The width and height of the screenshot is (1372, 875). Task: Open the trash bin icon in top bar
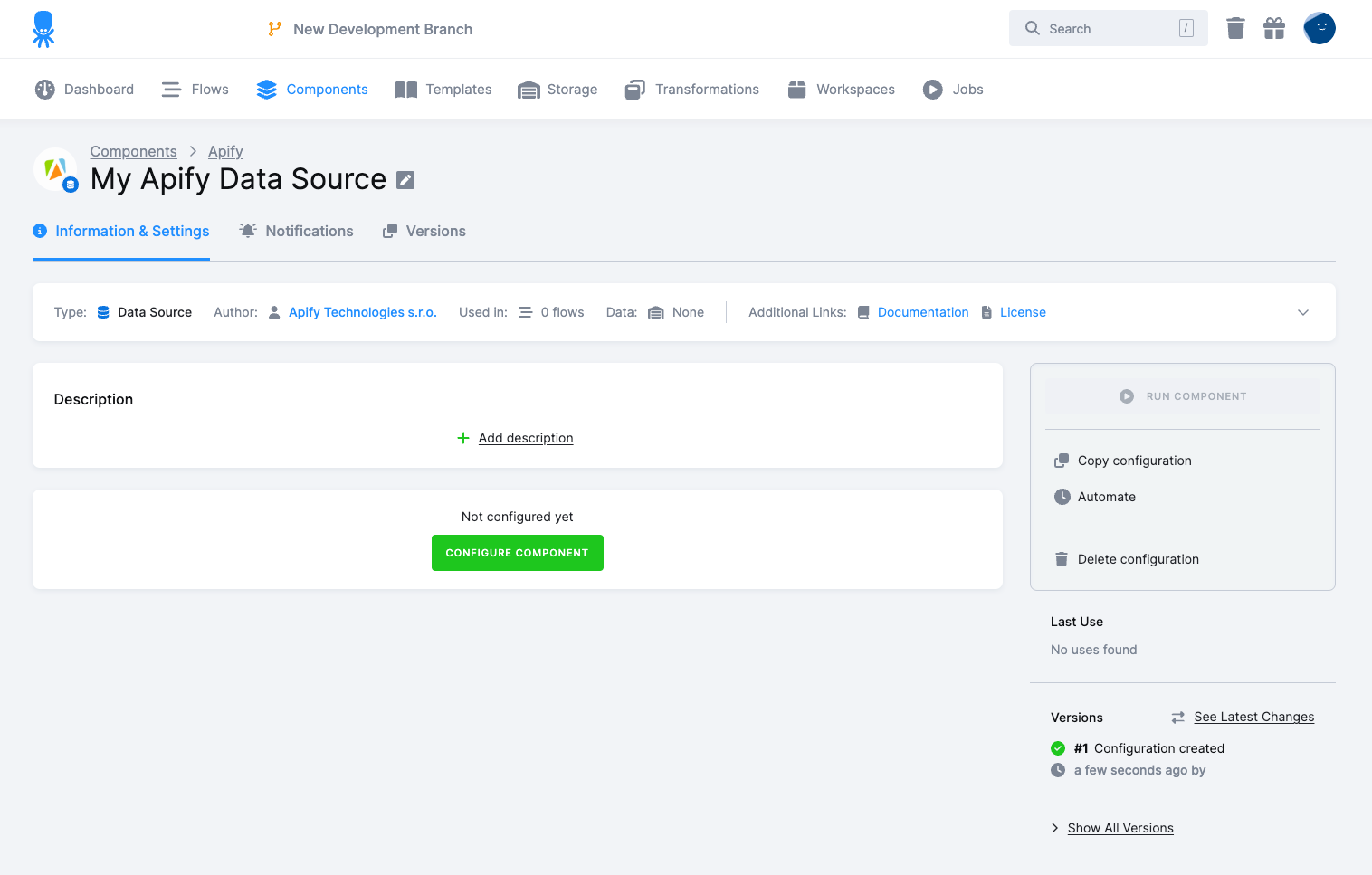tap(1235, 28)
